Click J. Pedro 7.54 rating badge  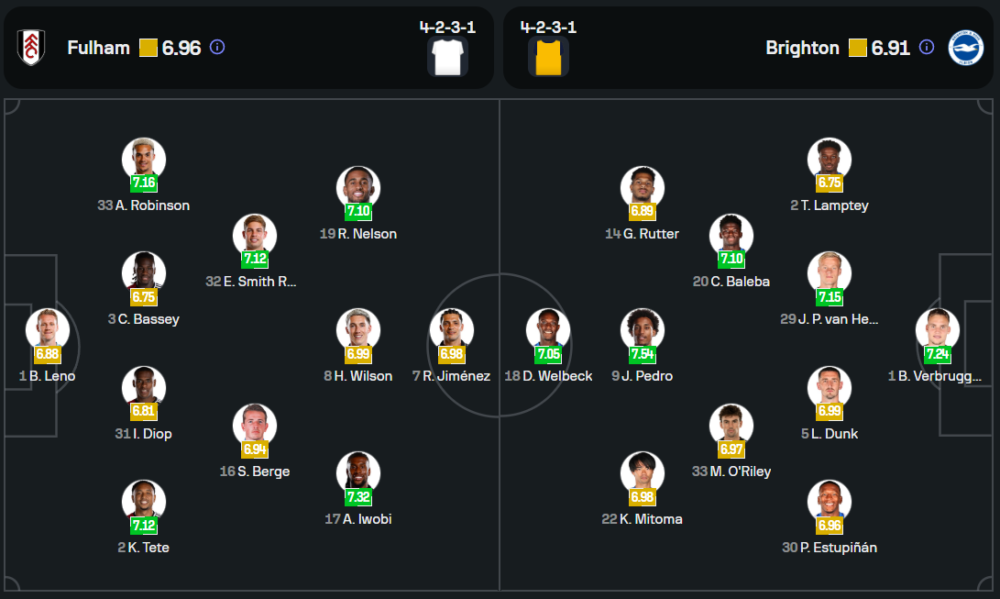pos(642,355)
